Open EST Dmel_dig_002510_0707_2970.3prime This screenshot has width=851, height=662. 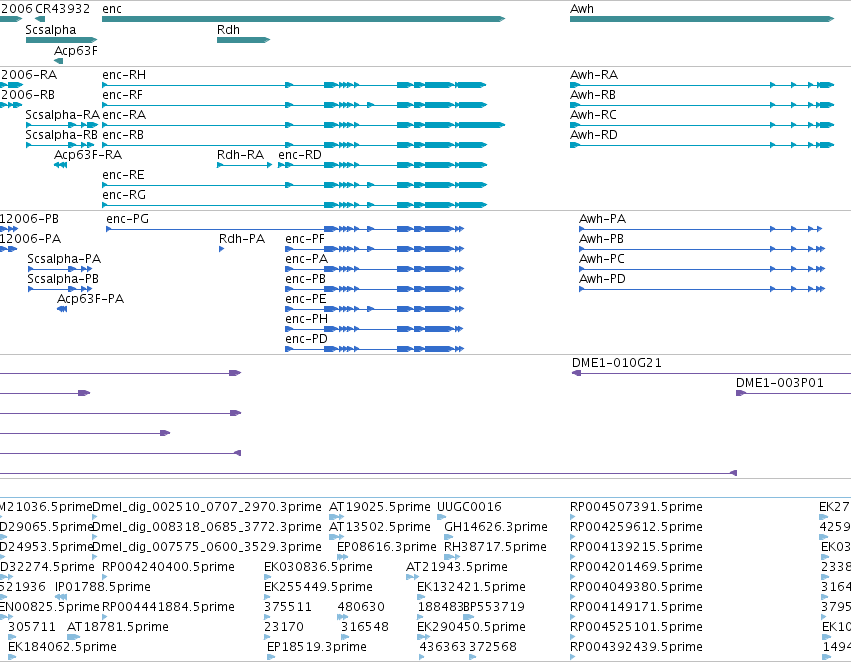point(207,507)
